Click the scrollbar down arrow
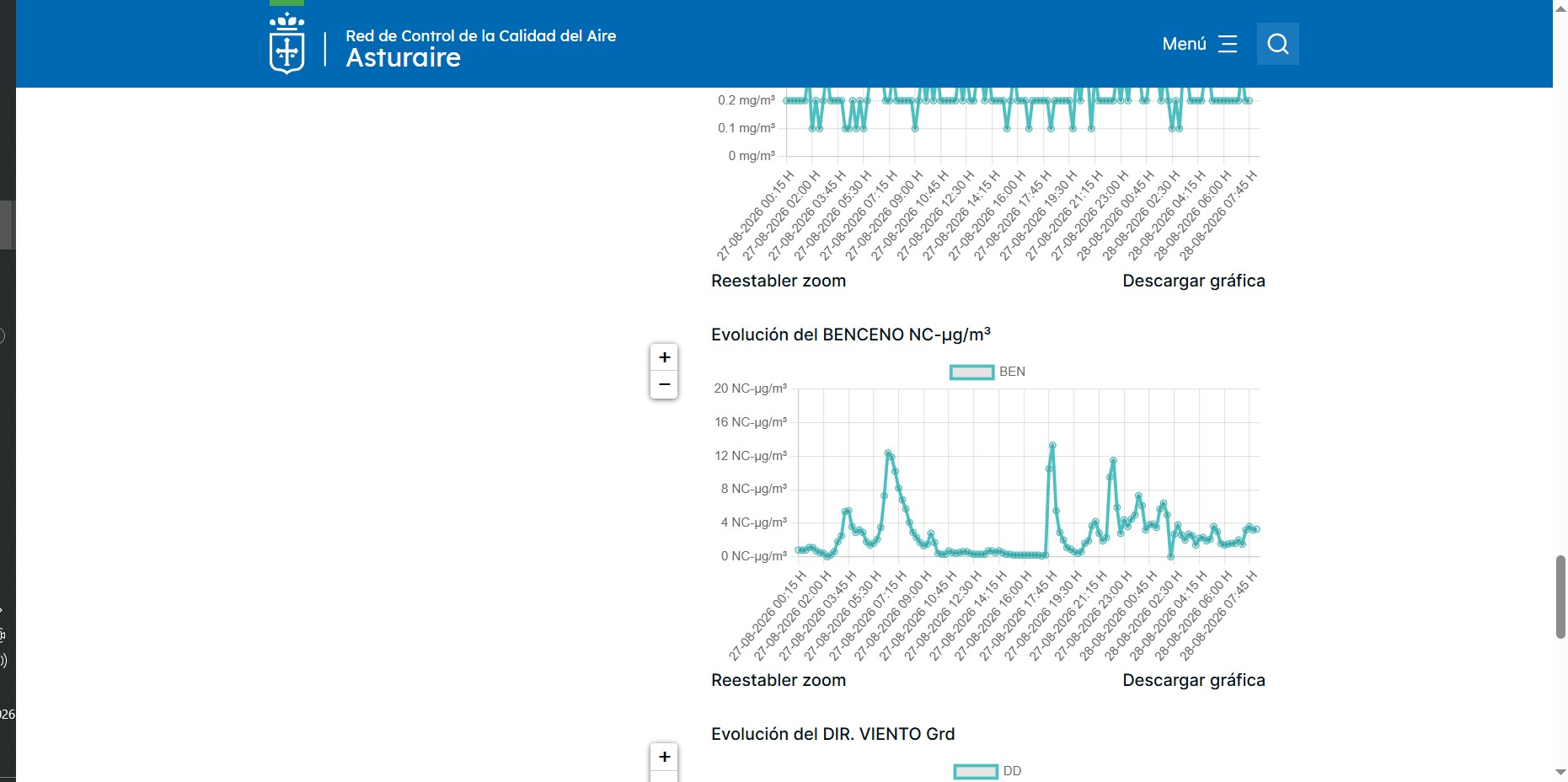The width and height of the screenshot is (1568, 782). point(1560,772)
